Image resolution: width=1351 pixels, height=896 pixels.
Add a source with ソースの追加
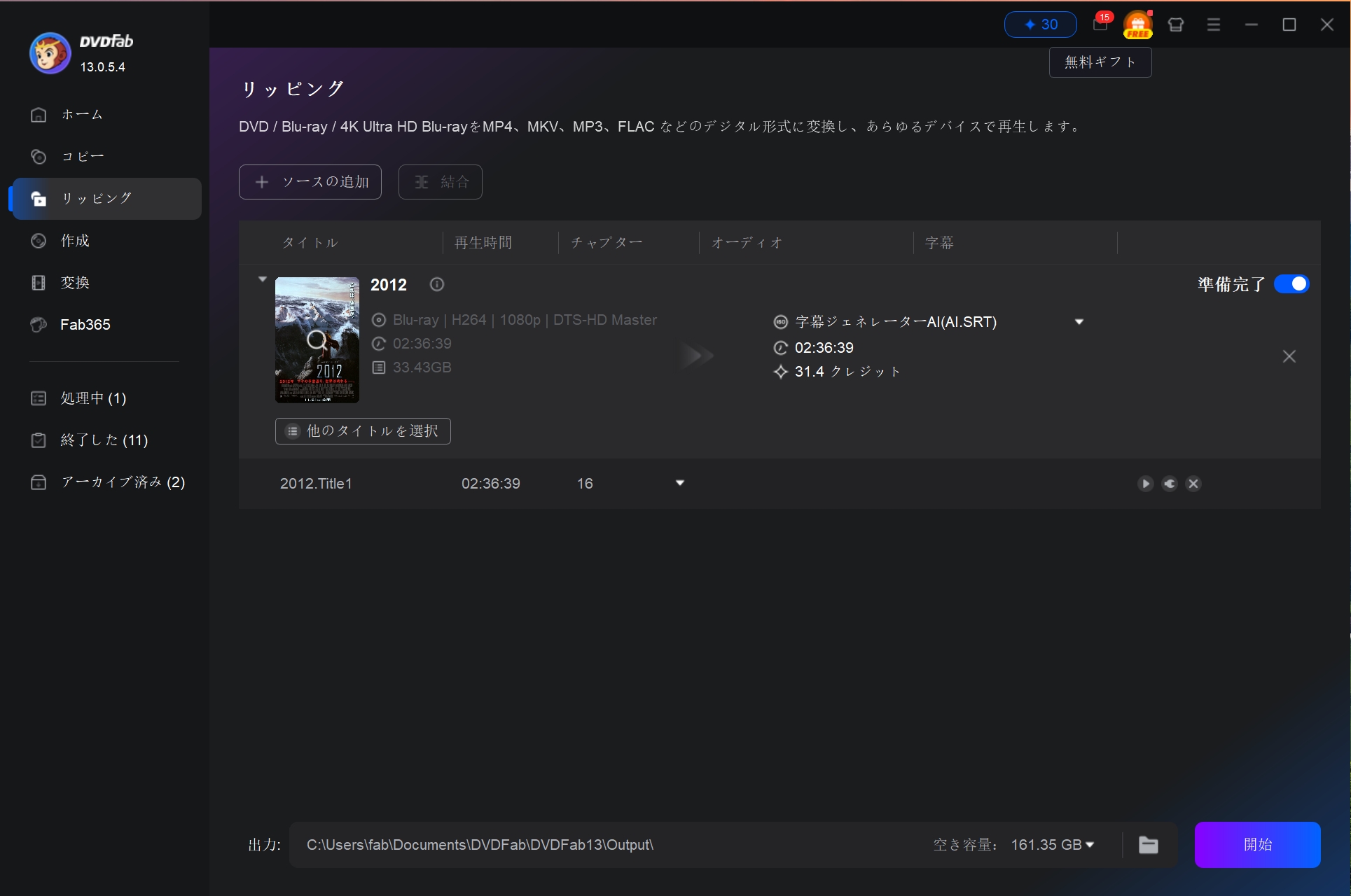[x=310, y=181]
